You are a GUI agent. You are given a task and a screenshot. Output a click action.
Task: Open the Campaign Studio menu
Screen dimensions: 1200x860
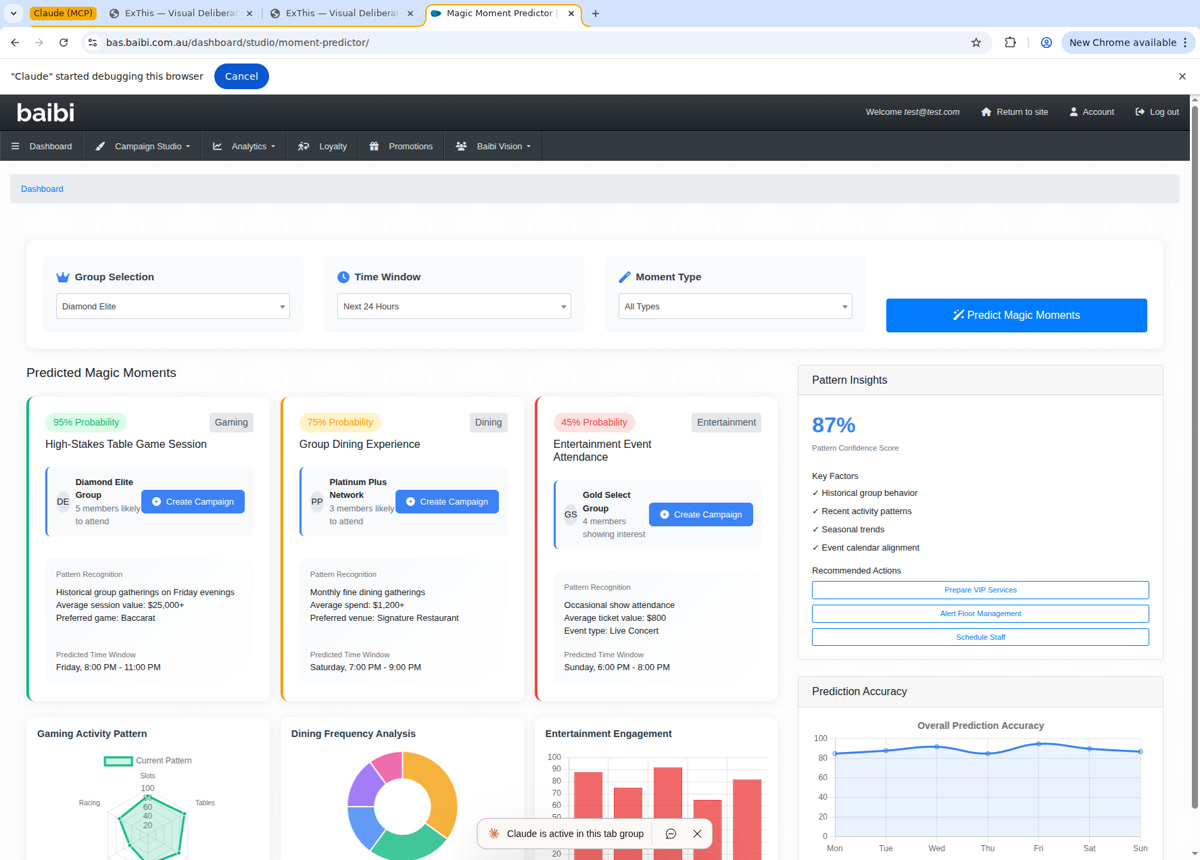[143, 147]
